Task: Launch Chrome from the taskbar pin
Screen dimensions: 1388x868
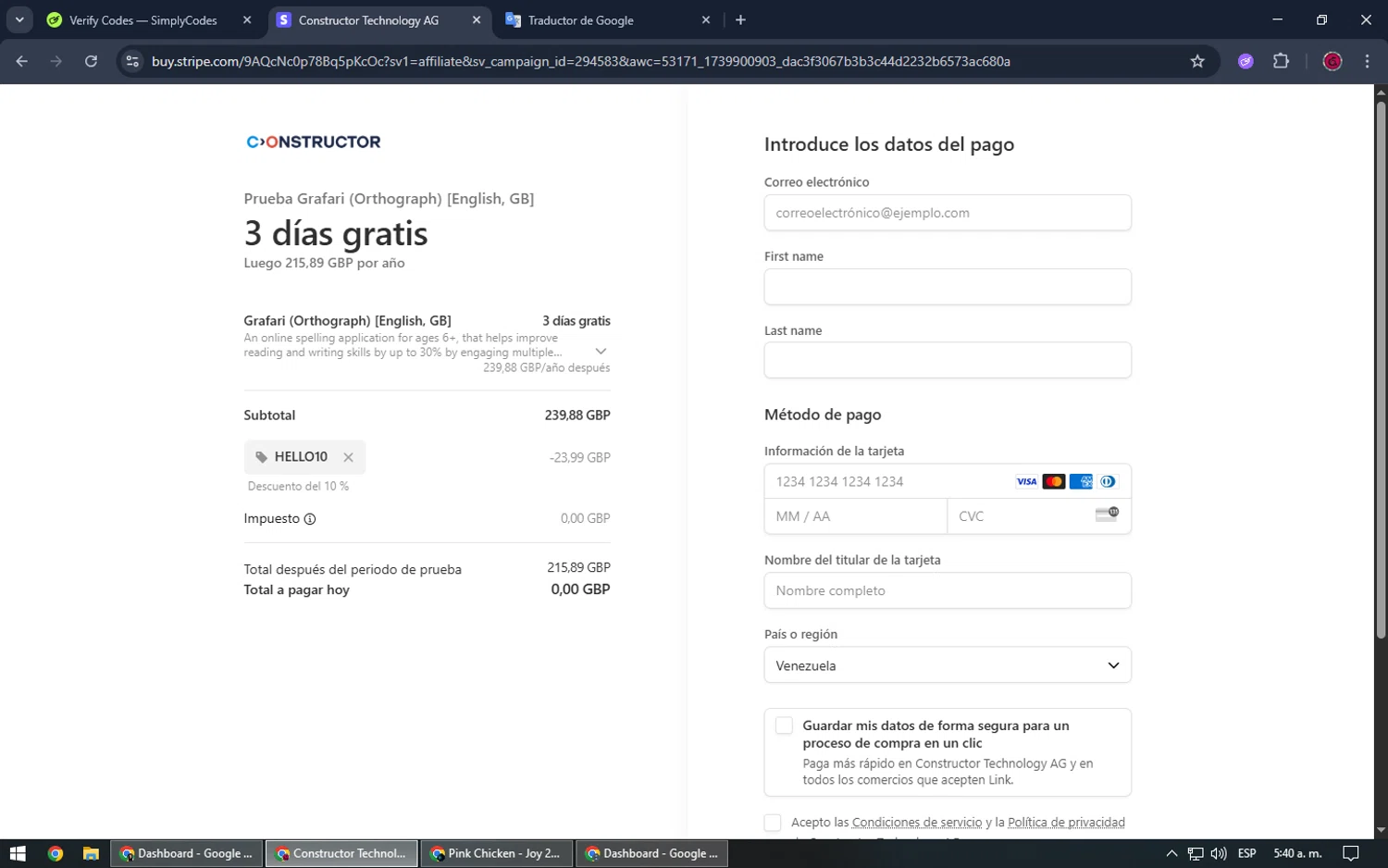Action: [56, 853]
